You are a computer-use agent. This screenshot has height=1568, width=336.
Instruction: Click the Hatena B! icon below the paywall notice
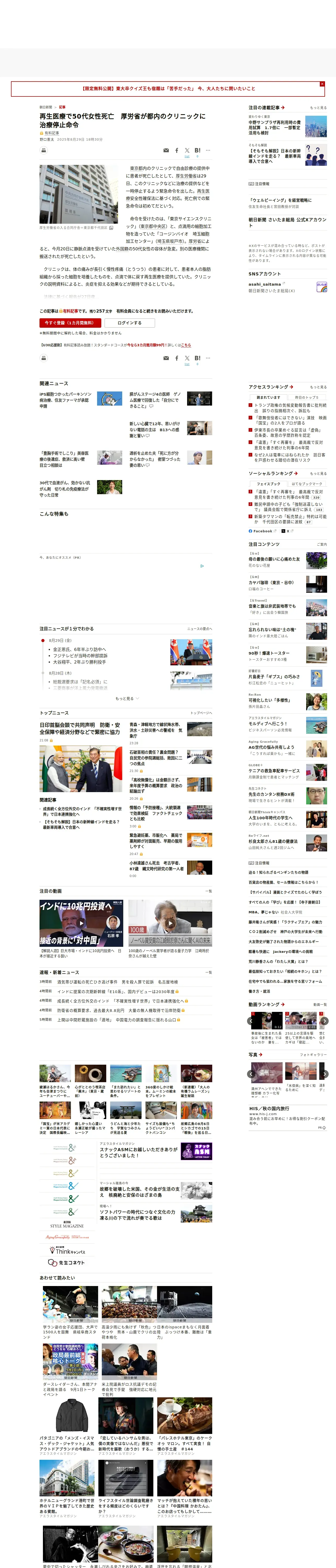[197, 359]
